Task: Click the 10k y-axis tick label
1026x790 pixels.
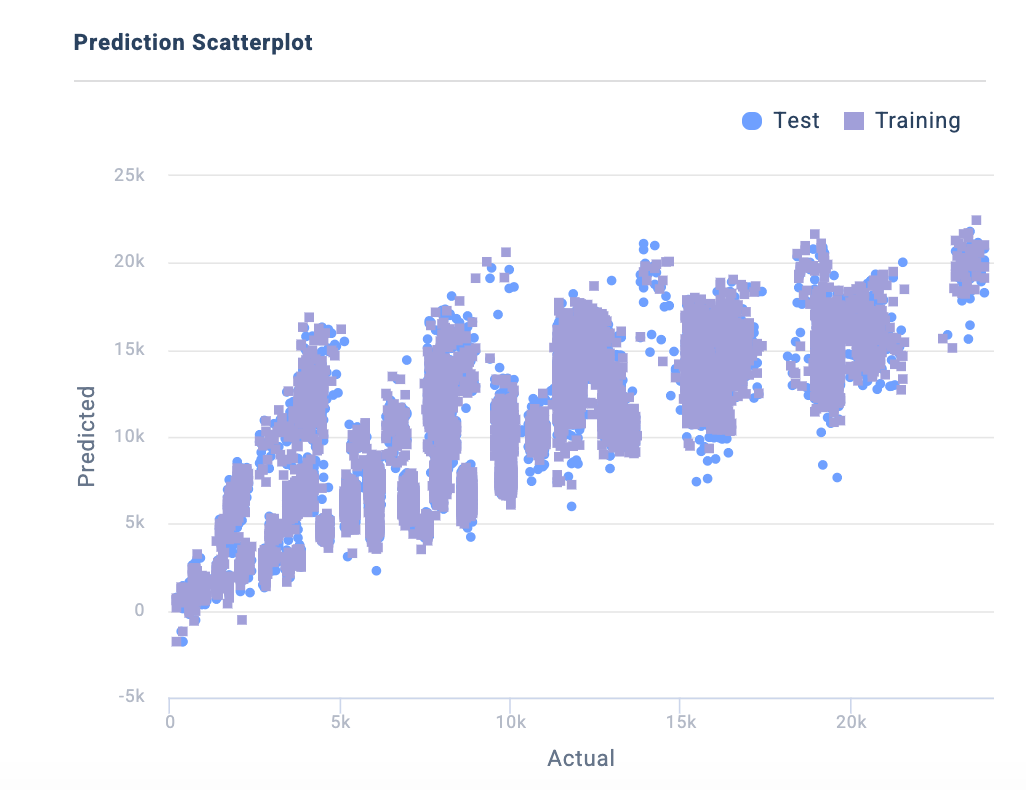Action: 130,436
